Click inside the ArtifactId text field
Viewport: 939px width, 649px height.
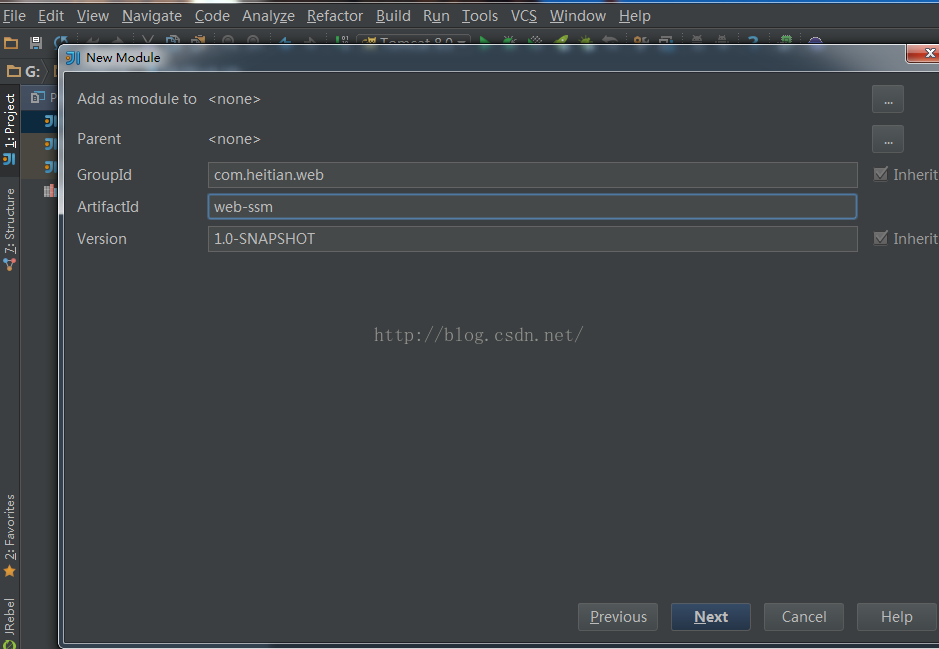coord(532,207)
